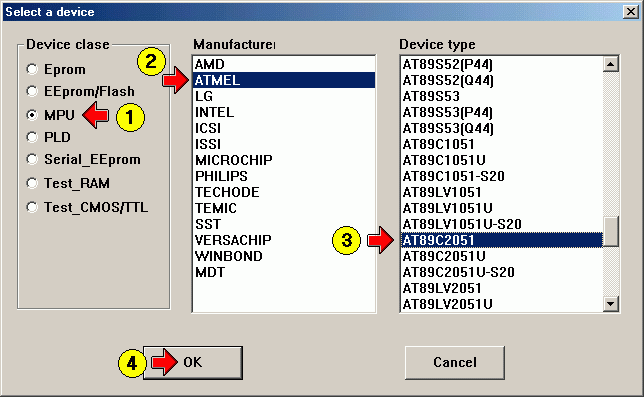
Task: Choose the AT89LV1051U device
Action: tap(501, 208)
